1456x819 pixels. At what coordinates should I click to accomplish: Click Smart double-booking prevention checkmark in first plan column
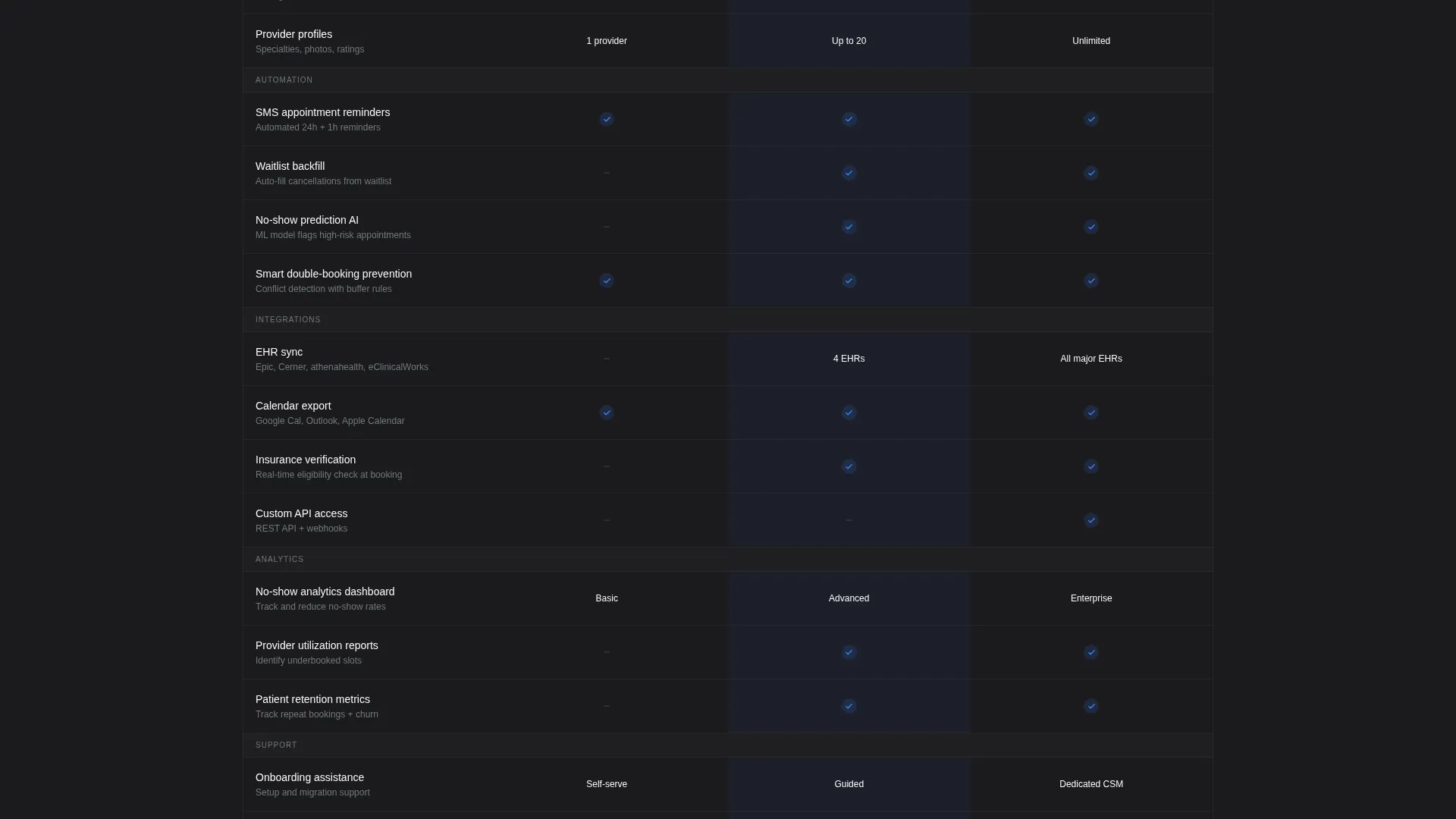(607, 281)
